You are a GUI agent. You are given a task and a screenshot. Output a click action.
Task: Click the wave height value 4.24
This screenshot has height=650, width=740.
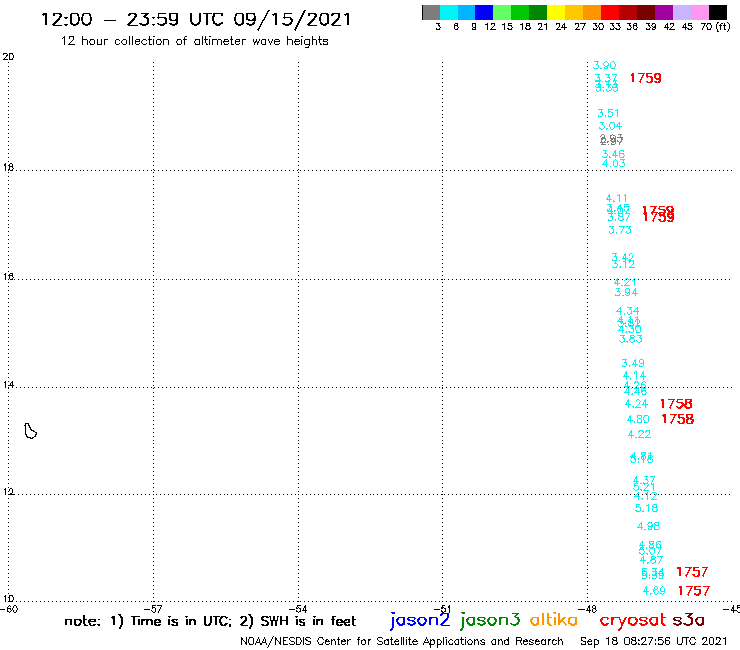(x=636, y=404)
